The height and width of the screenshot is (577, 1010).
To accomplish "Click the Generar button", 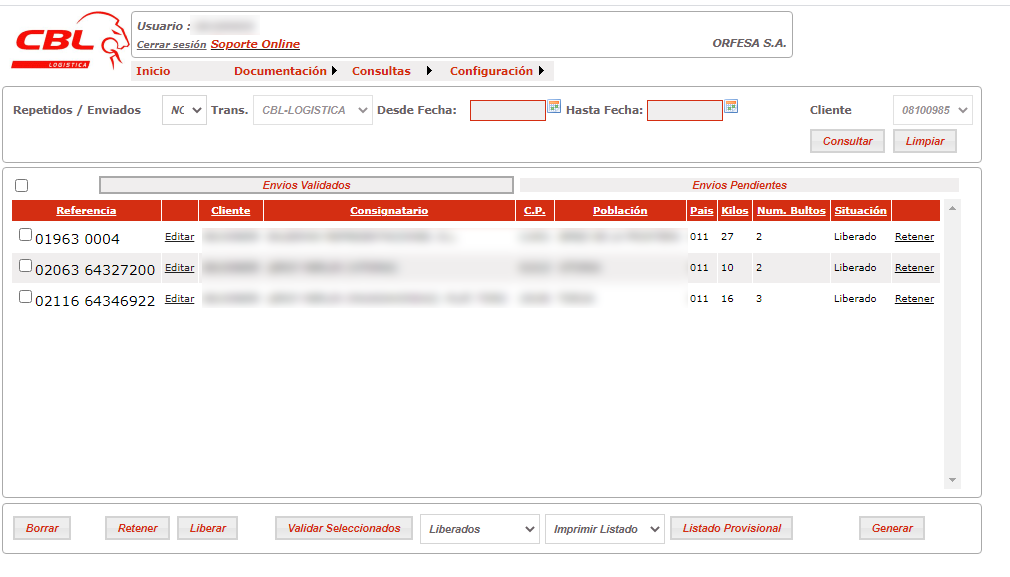I will pos(892,528).
